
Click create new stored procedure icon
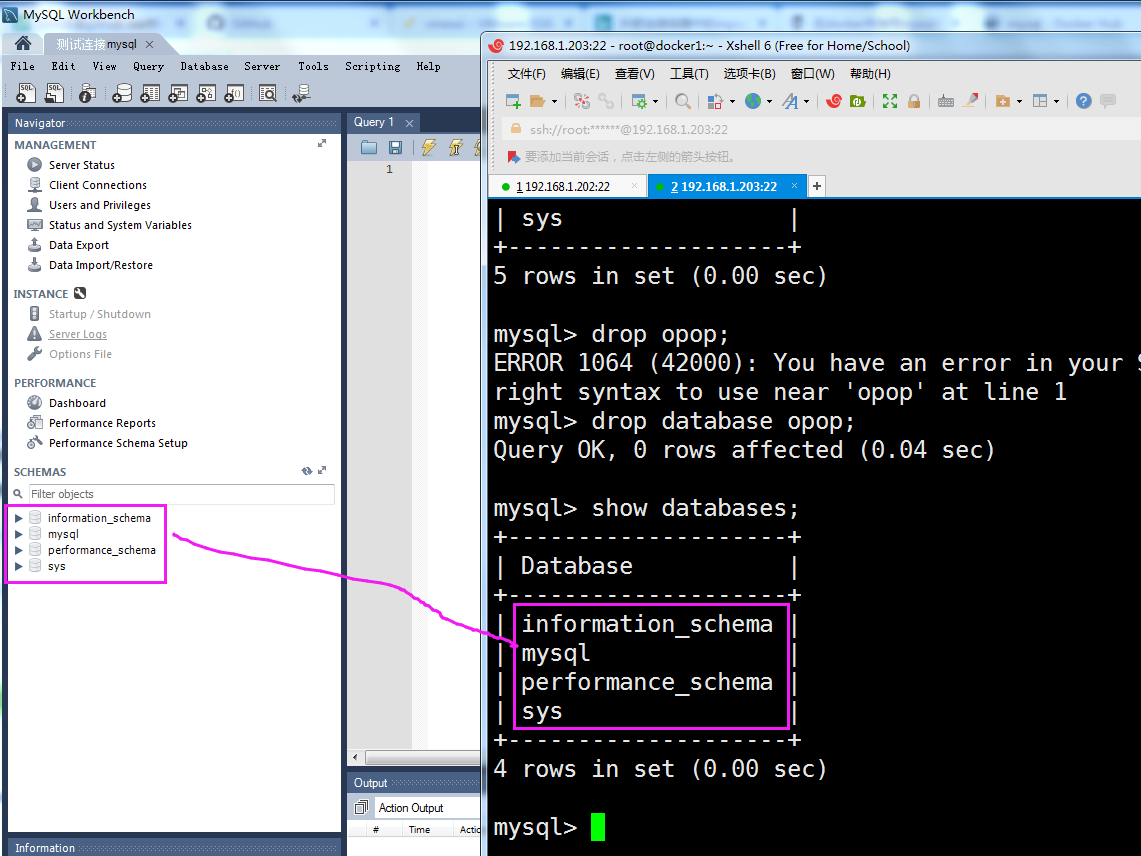point(206,92)
